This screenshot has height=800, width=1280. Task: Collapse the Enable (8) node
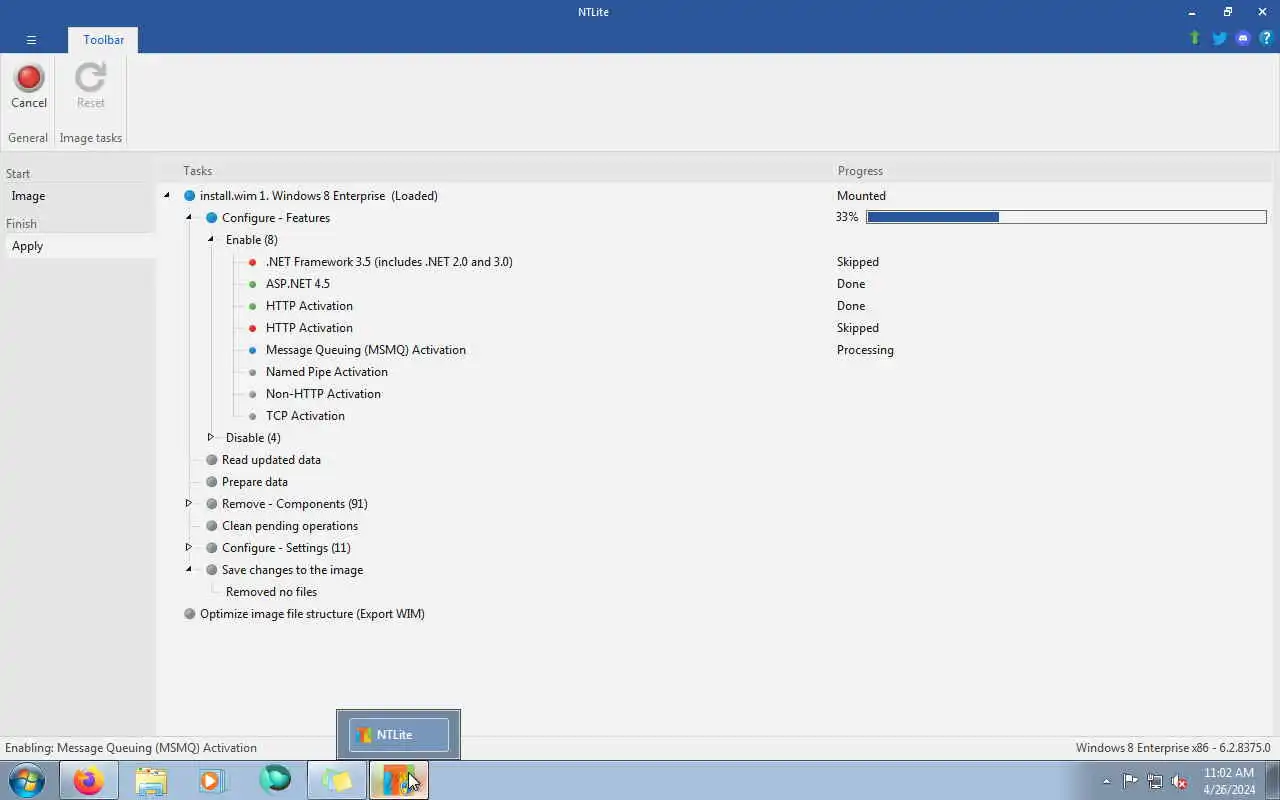point(211,240)
